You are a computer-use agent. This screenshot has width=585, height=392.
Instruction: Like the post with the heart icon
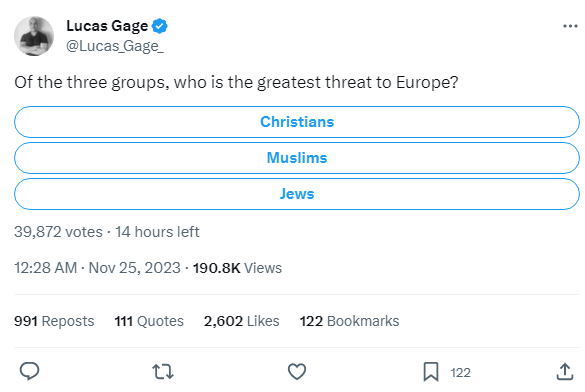tap(297, 371)
